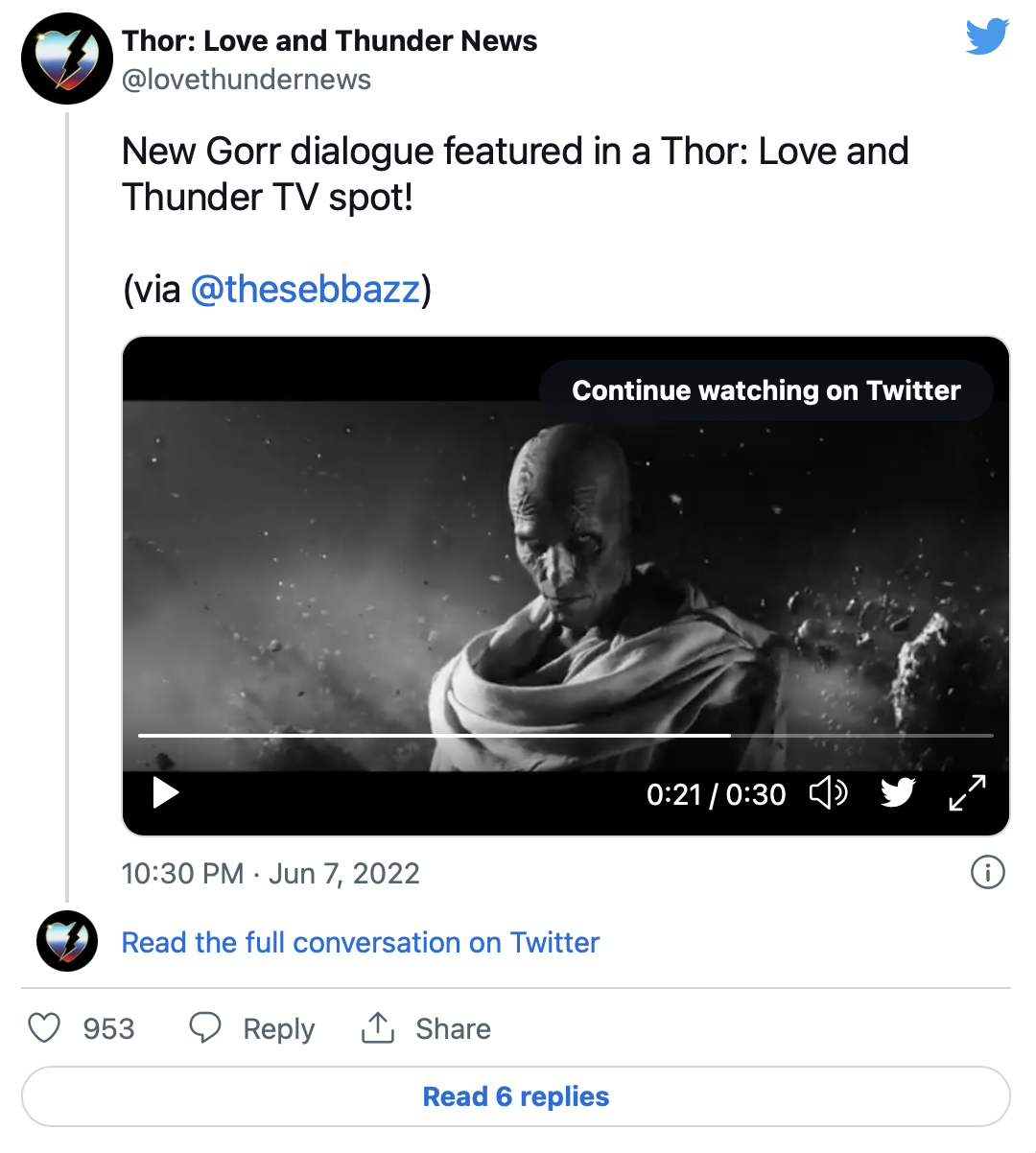Open the @lovethundernews handle
This screenshot has width=1036, height=1153.
tap(247, 80)
